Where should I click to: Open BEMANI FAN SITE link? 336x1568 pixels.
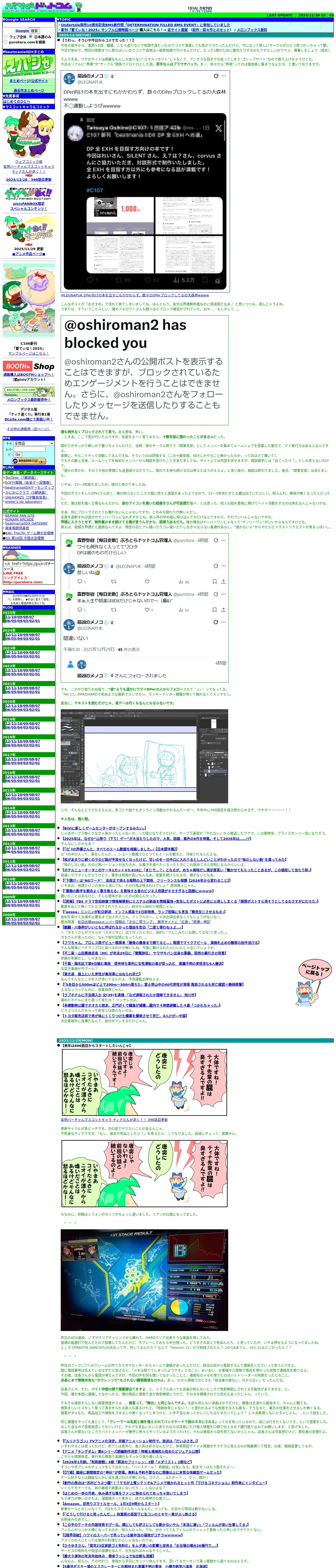point(20,516)
